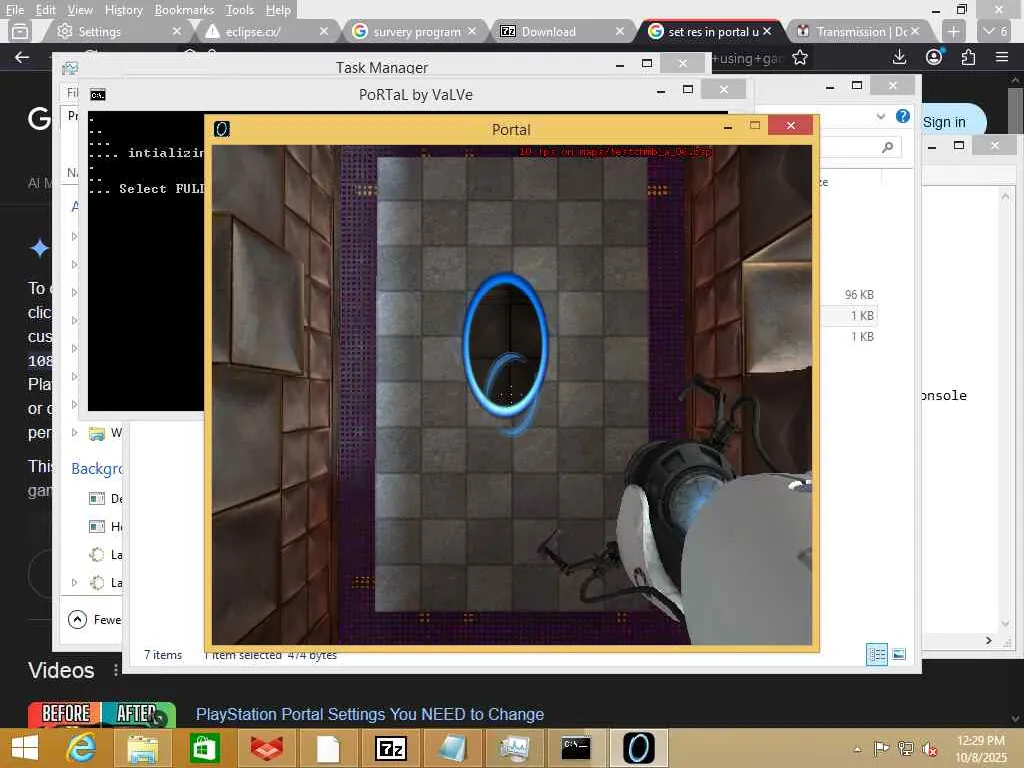Open the Tools menu in the browser
Screen dimensions: 1024x768
239,10
